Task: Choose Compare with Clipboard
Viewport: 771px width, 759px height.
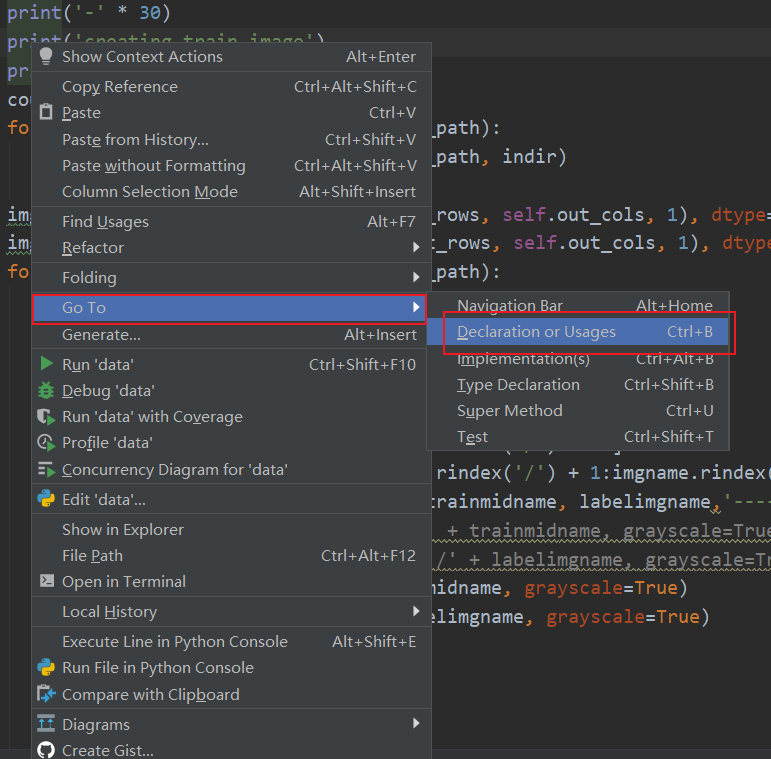Action: pos(232,694)
